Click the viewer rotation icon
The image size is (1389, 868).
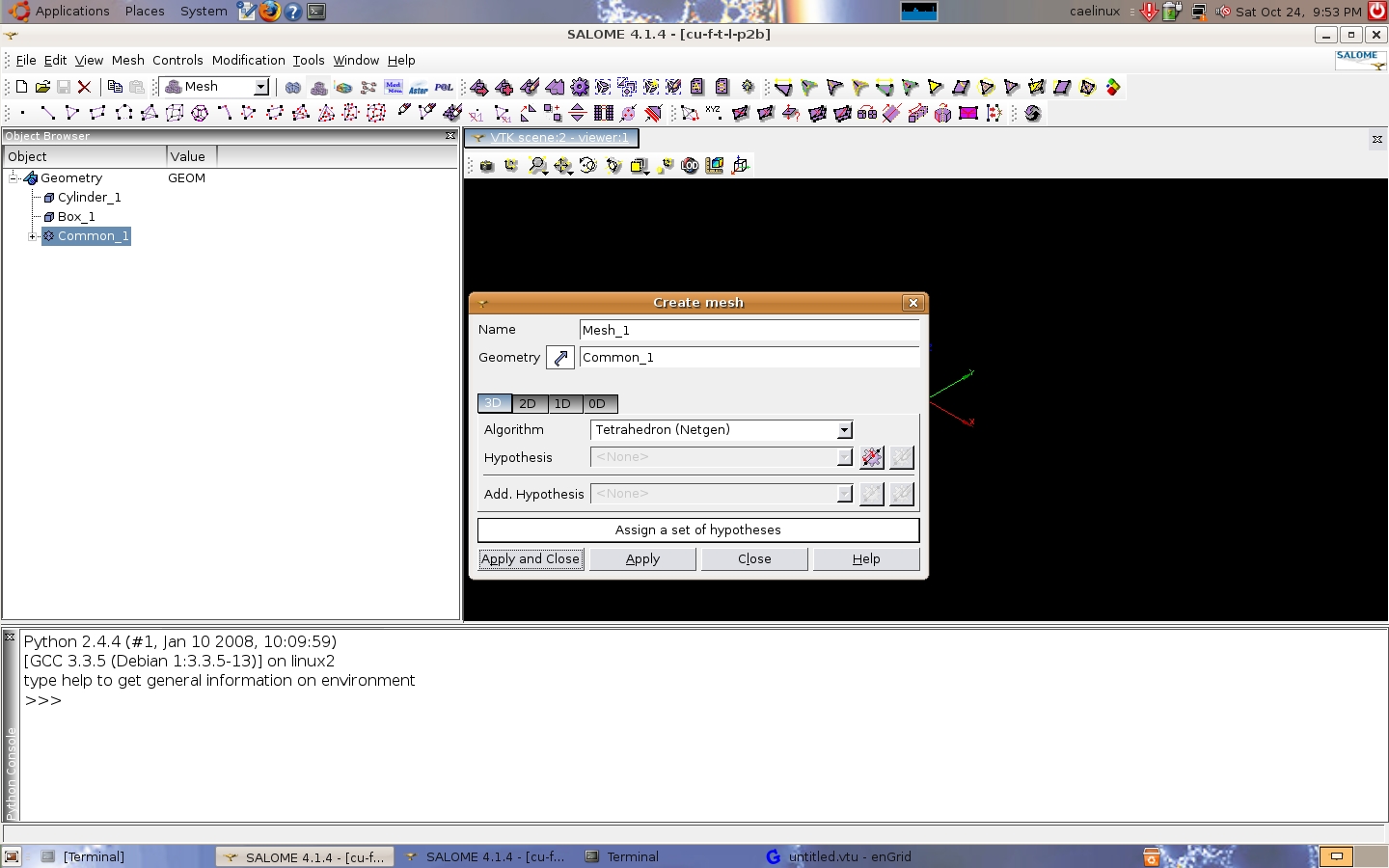[x=588, y=166]
